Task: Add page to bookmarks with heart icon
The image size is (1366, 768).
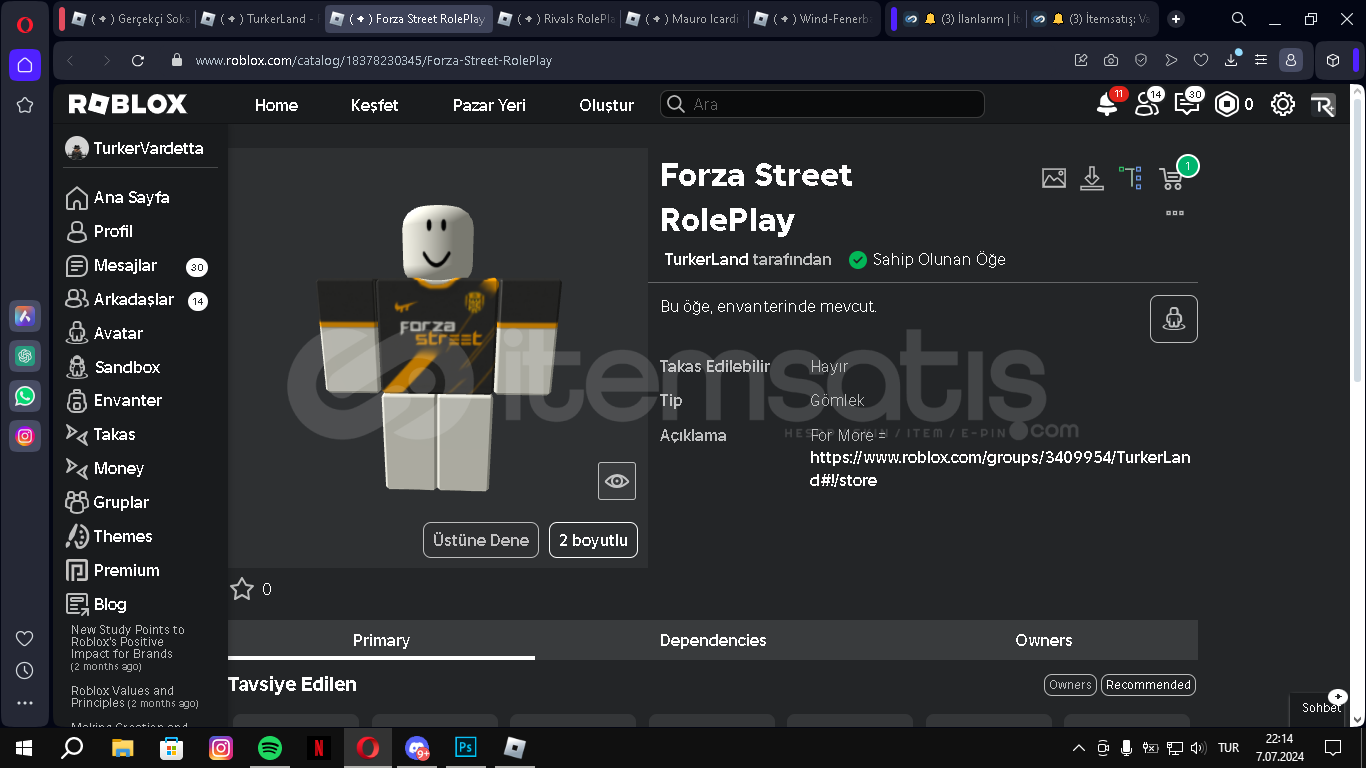Action: (1201, 60)
